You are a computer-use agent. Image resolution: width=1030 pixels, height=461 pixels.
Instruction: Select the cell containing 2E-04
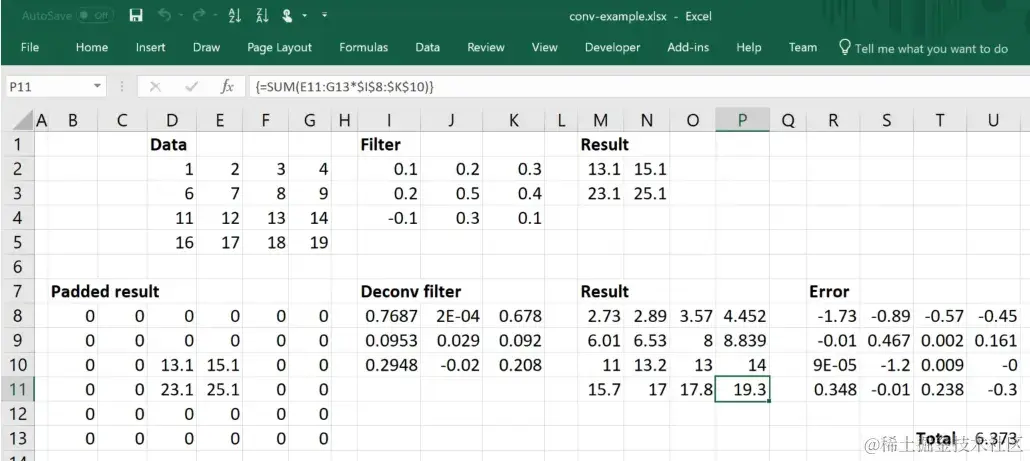pyautogui.click(x=452, y=316)
